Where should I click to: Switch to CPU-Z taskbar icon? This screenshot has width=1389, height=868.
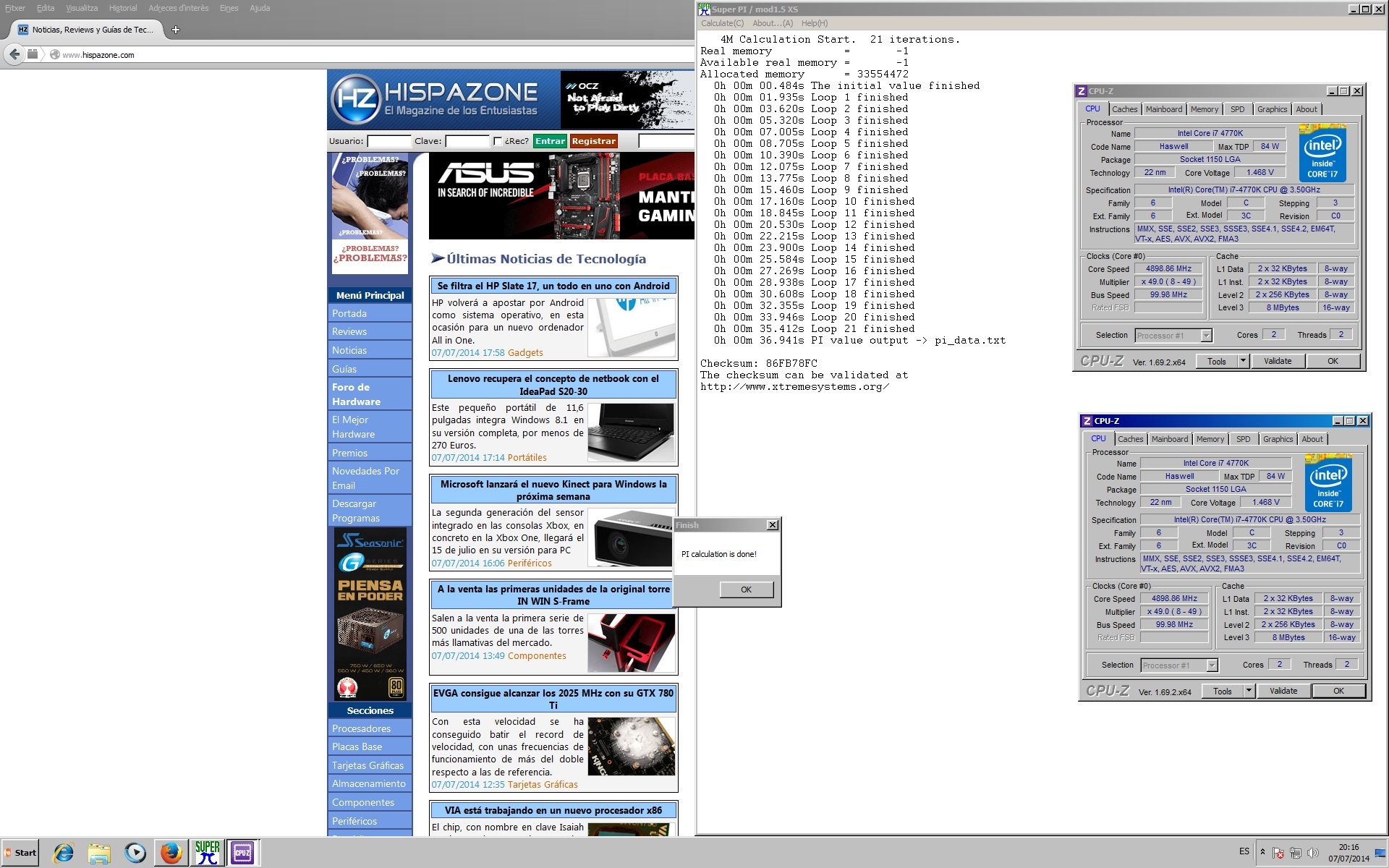coord(242,853)
